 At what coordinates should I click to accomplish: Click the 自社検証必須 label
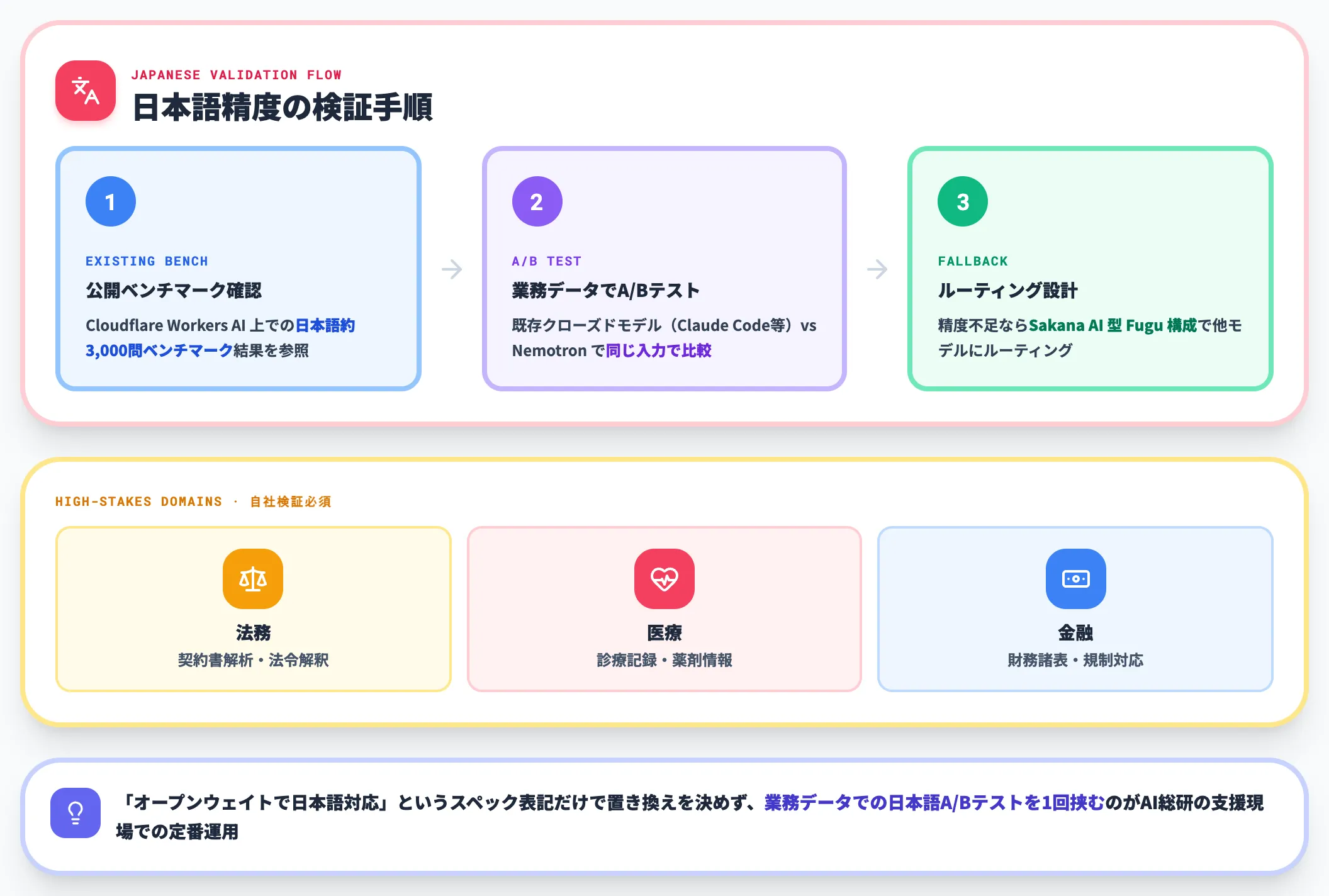pos(291,501)
